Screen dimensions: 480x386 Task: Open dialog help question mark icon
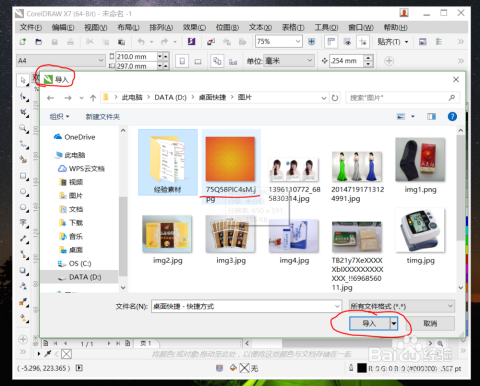pyautogui.click(x=452, y=116)
